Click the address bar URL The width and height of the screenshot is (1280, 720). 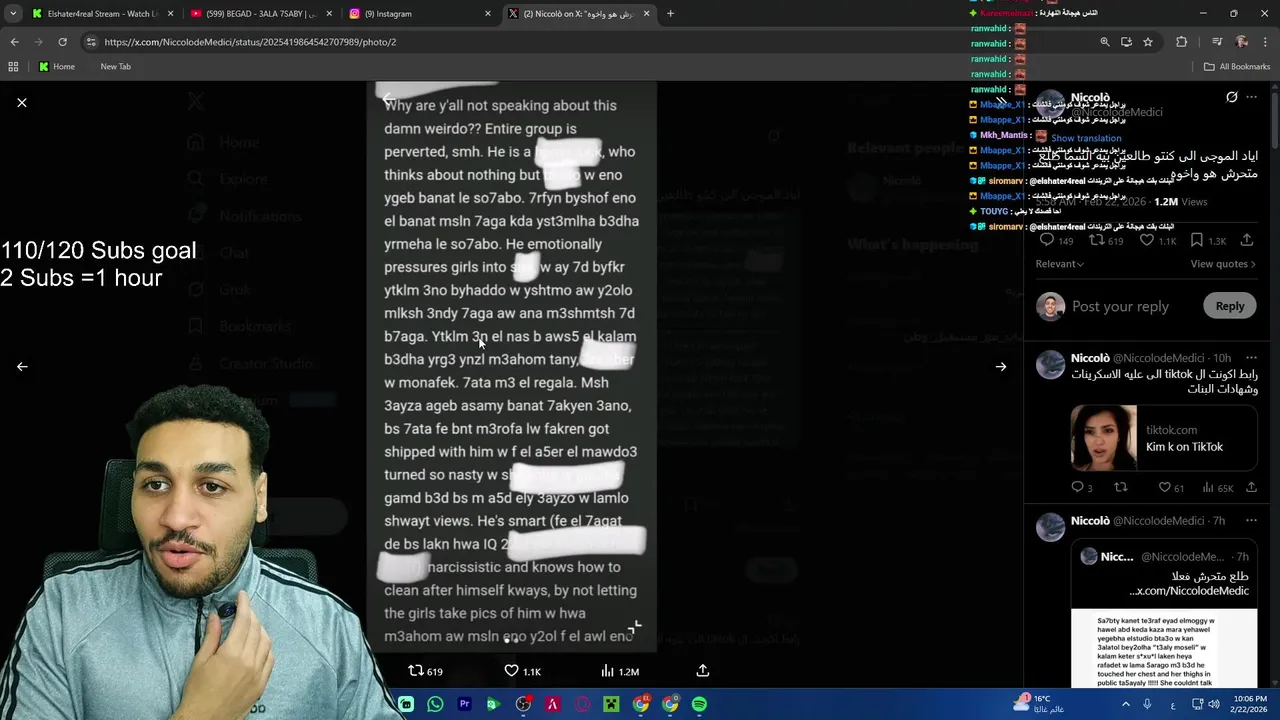250,42
